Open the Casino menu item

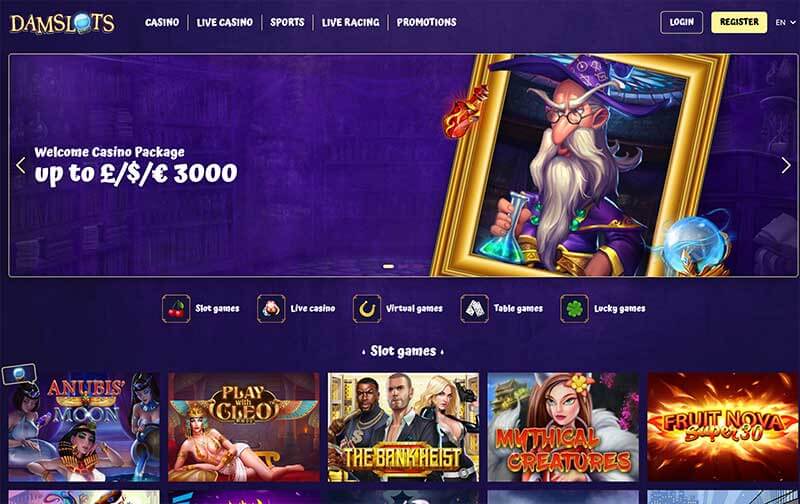[162, 22]
